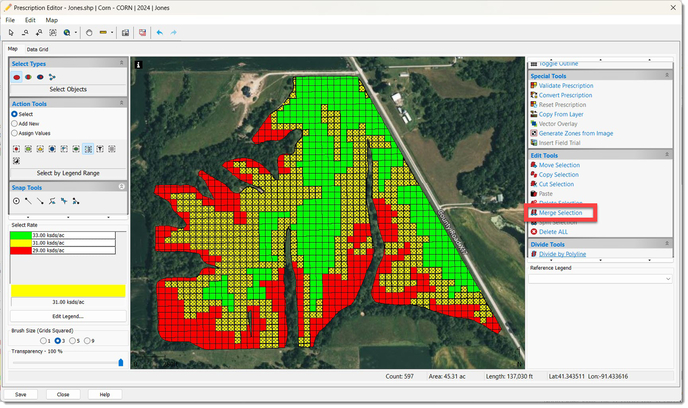Click Merge Selection in Edit Tools
Viewport: 688px width, 408px height.
(560, 213)
